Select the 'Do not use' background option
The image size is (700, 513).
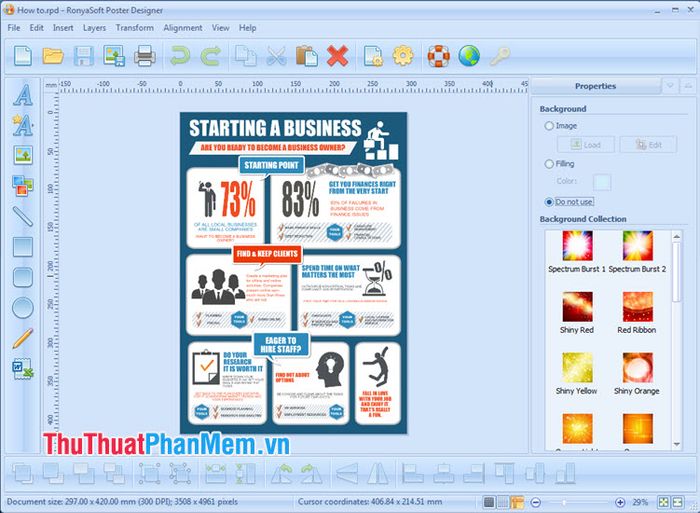click(x=549, y=201)
